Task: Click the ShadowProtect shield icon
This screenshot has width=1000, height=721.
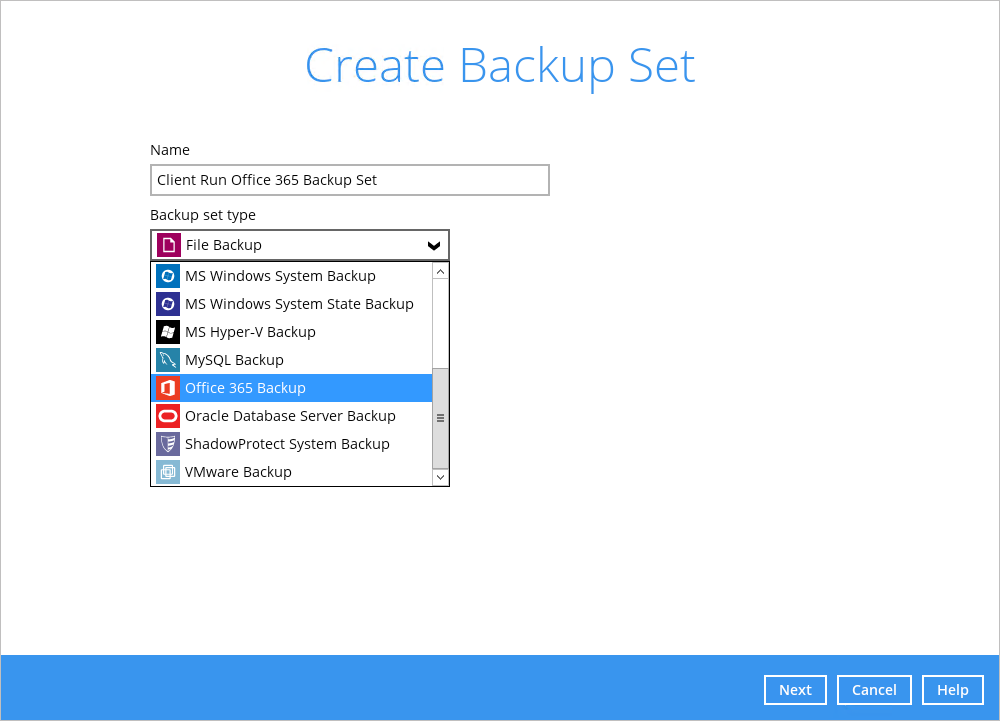Action: pos(168,444)
